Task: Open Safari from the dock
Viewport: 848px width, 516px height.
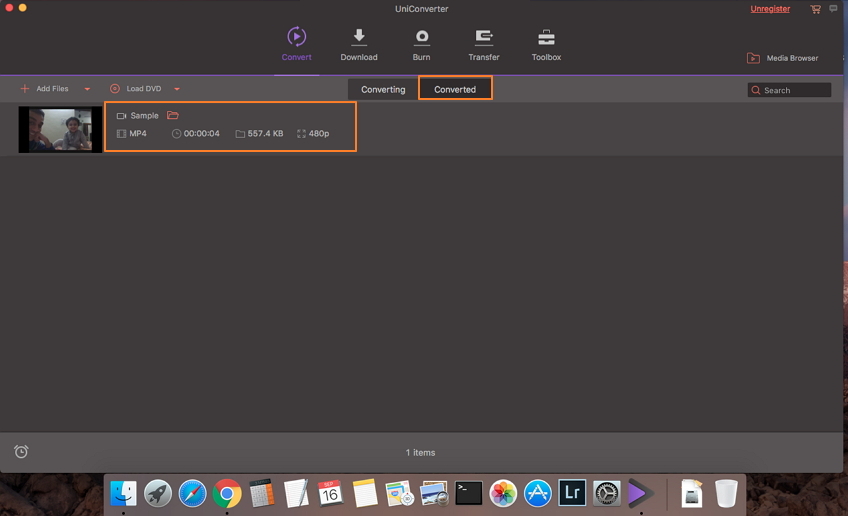Action: 193,493
